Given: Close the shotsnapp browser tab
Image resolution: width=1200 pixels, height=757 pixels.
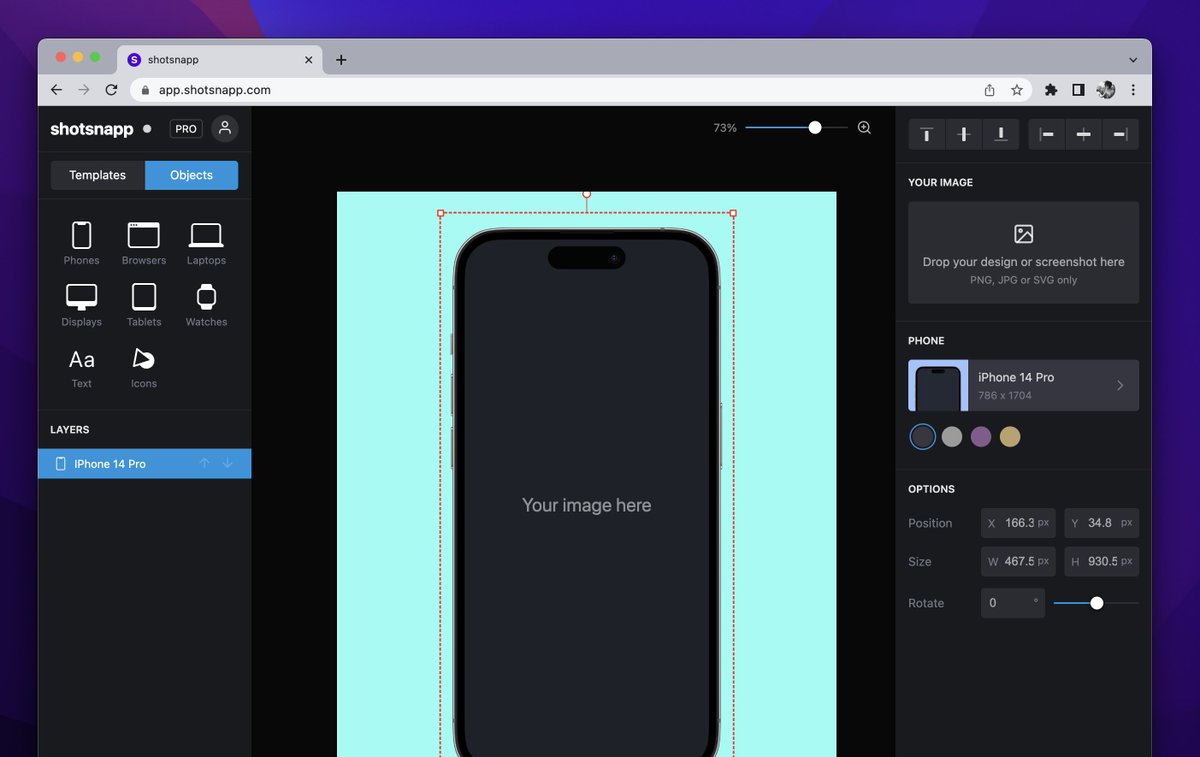Looking at the screenshot, I should click(x=308, y=60).
